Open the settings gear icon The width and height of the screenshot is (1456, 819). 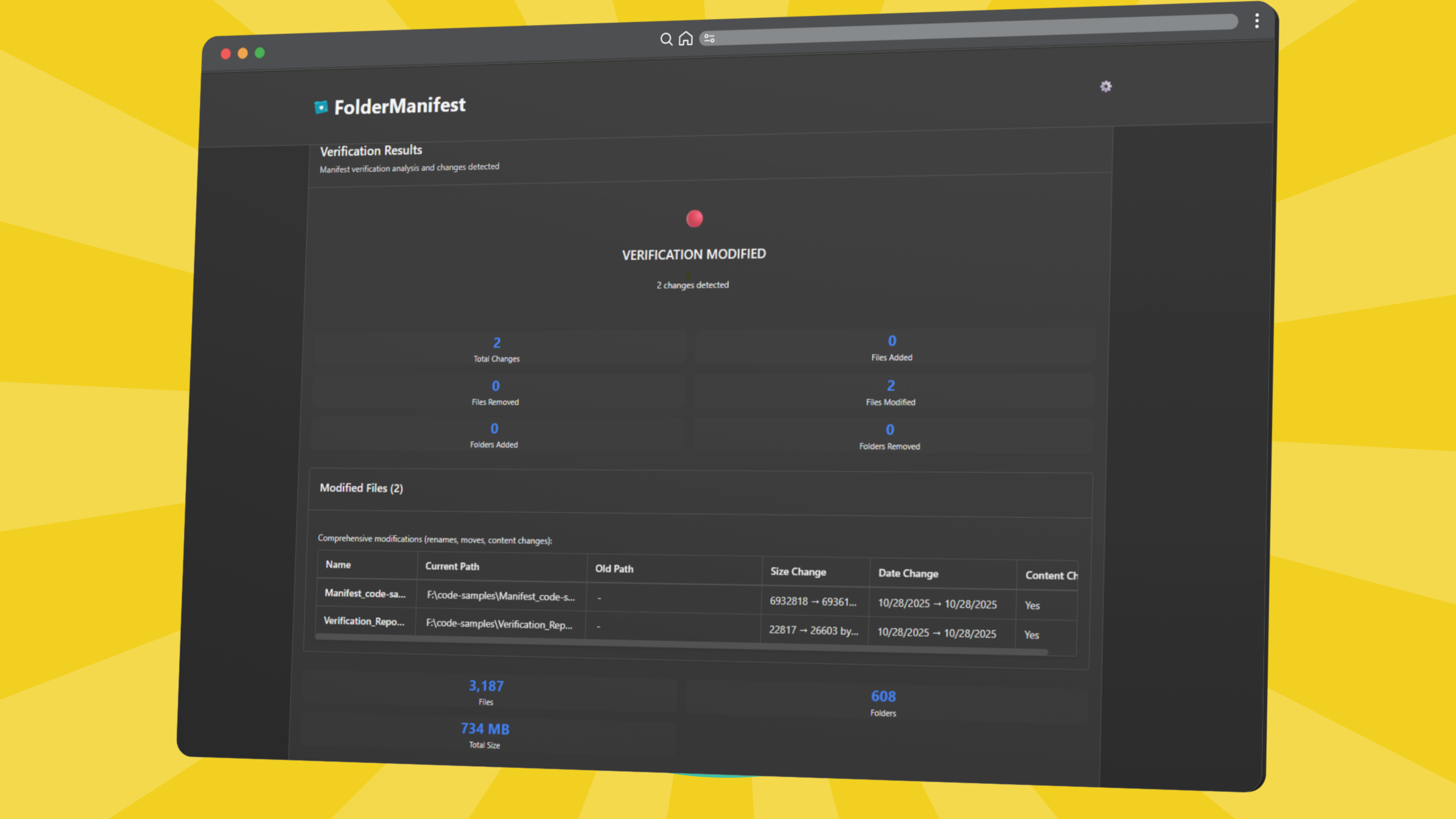(1106, 86)
